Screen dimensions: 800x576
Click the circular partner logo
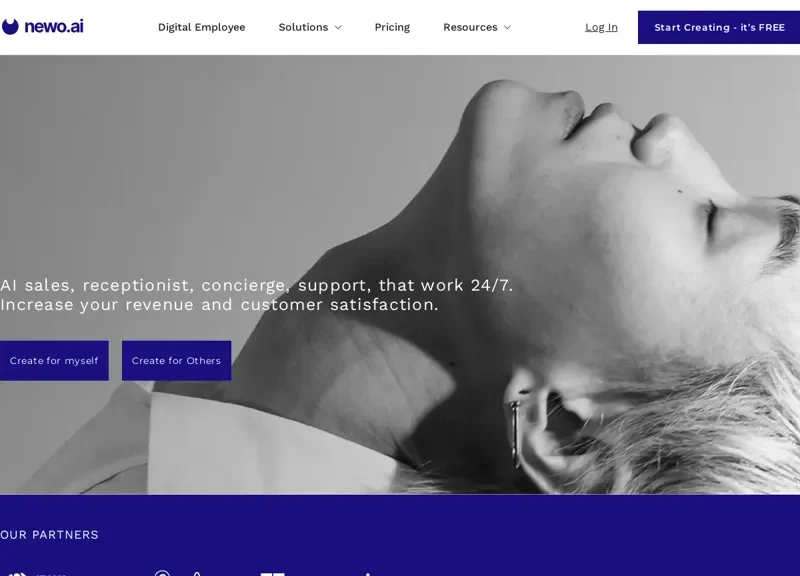tap(162, 573)
